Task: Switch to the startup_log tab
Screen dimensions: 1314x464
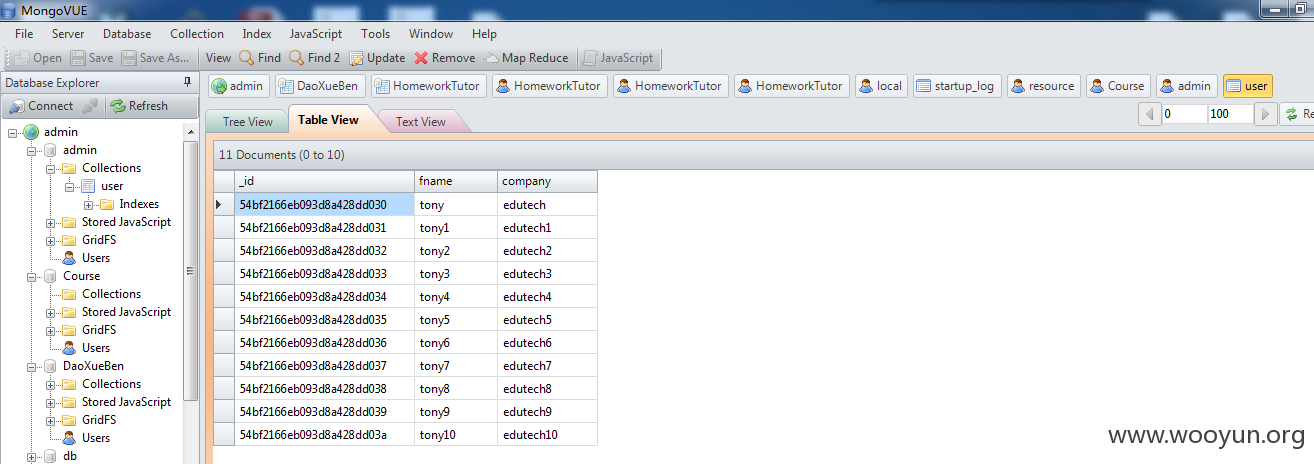Action: click(956, 86)
